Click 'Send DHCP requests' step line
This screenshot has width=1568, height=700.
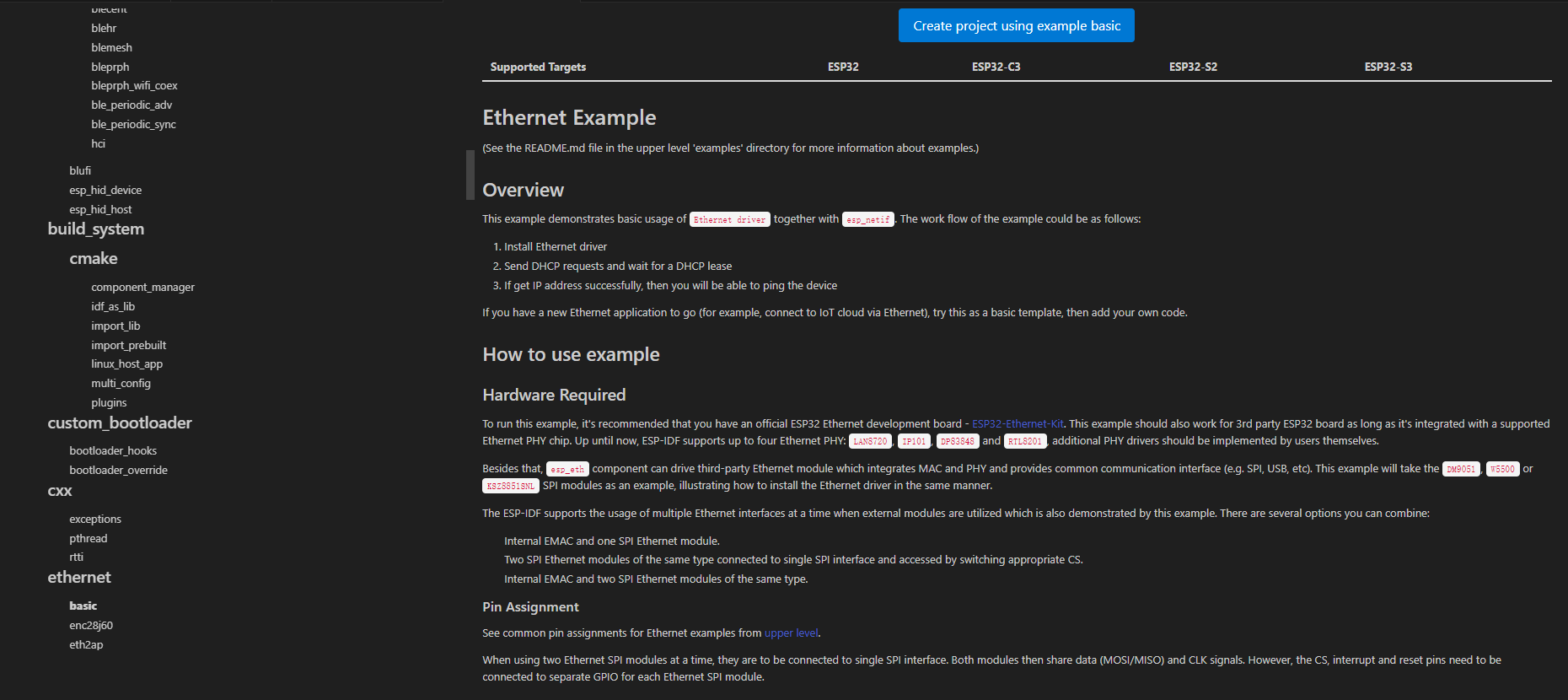pos(618,267)
